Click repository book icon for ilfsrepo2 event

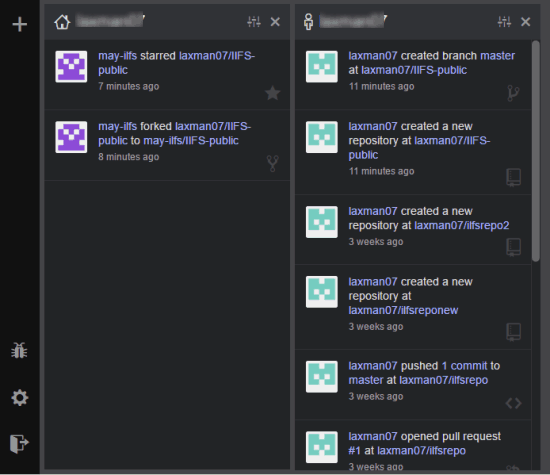(514, 247)
